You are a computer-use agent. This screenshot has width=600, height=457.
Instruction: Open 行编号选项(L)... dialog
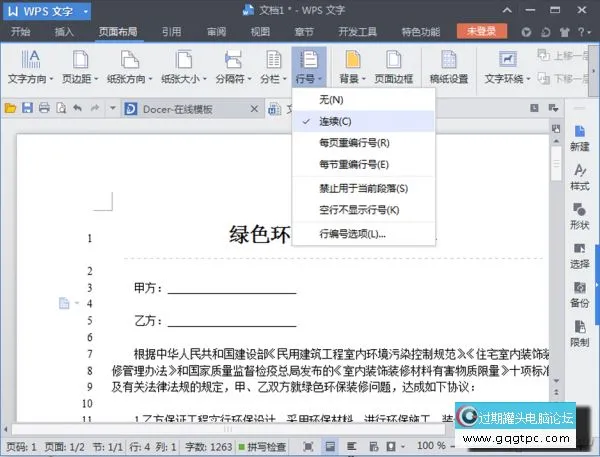364,234
